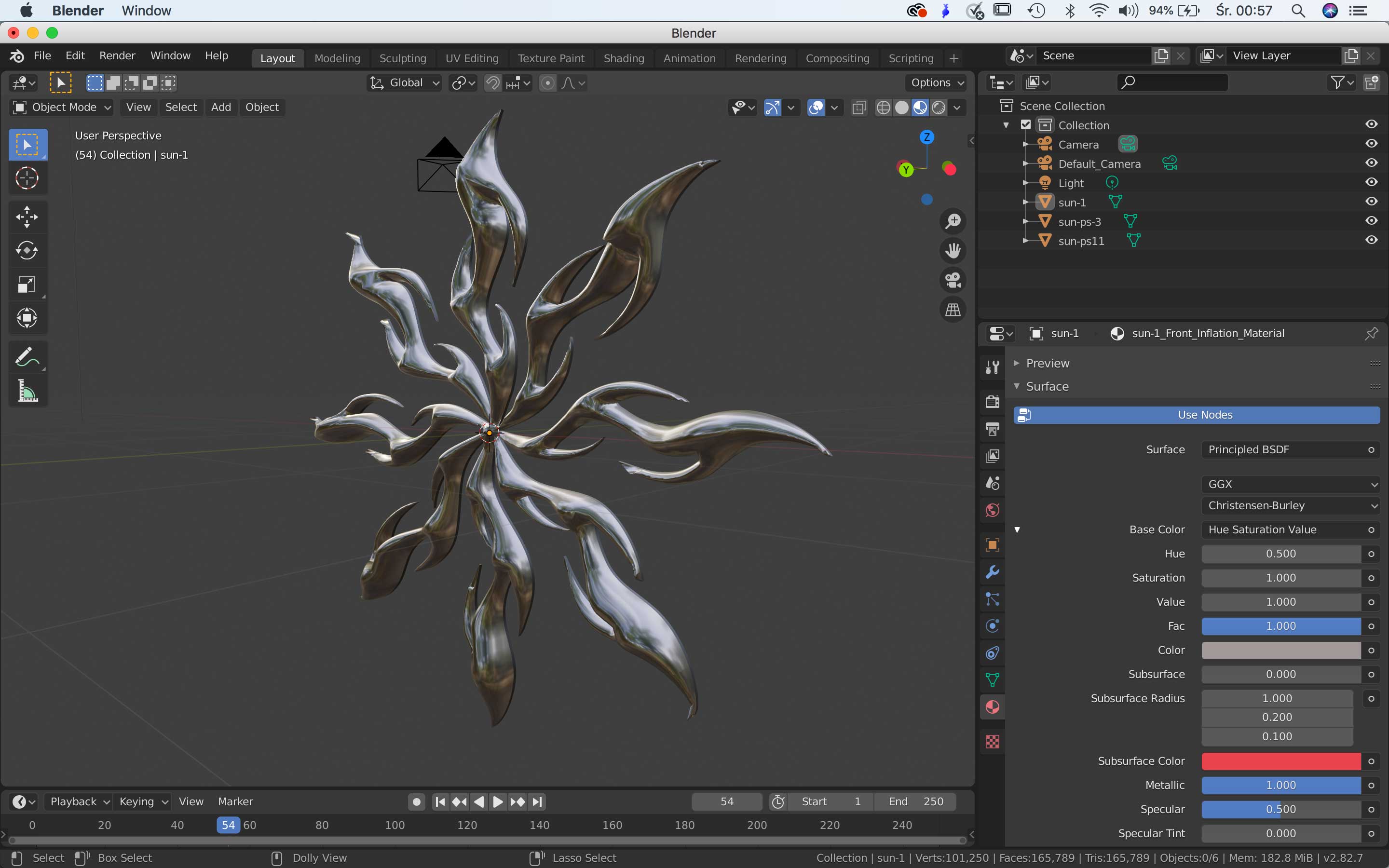This screenshot has height=868, width=1389.
Task: Click the red Subsurface Color swatch
Action: [x=1281, y=760]
